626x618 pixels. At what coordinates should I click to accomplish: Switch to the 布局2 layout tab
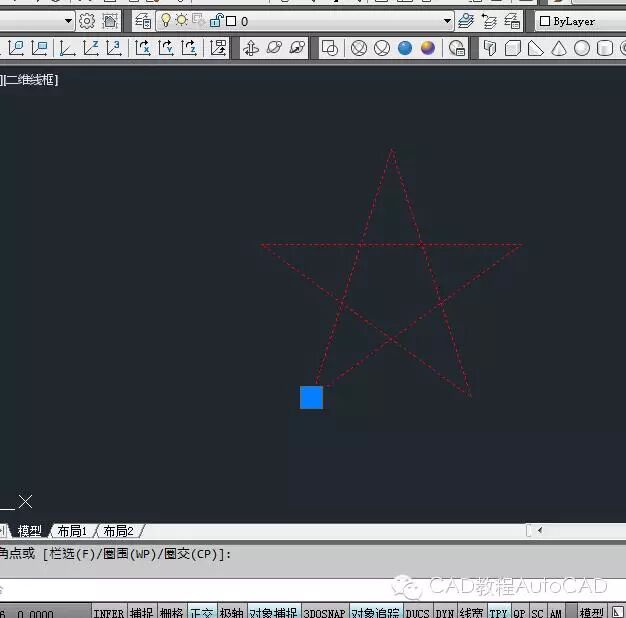pos(118,531)
